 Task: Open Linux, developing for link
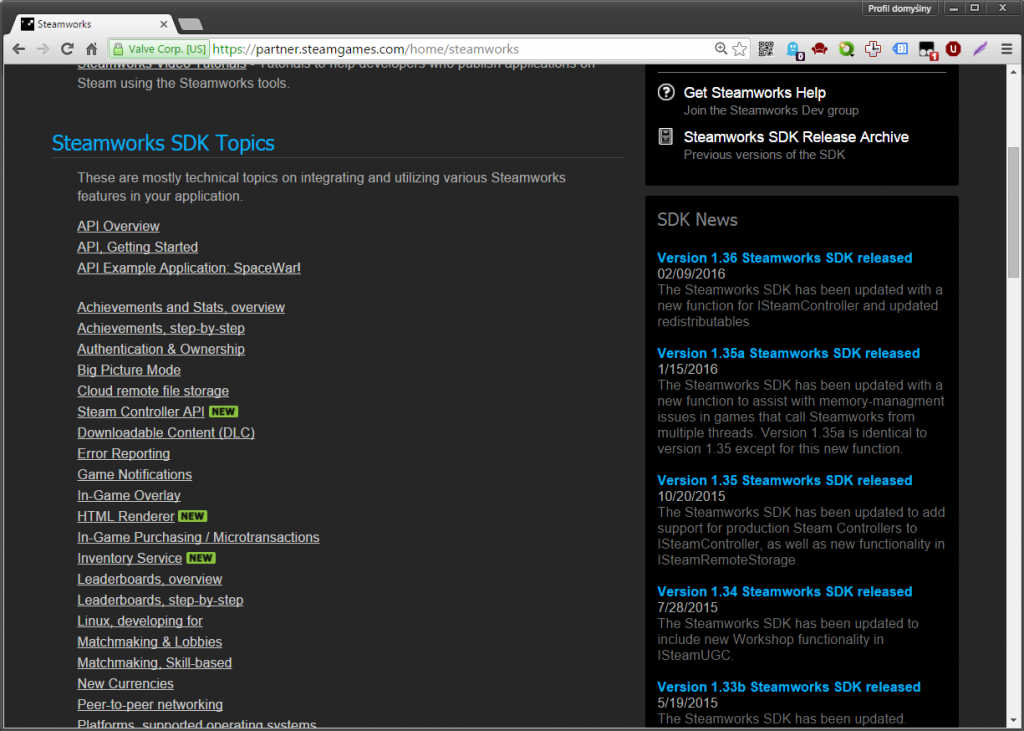point(140,621)
